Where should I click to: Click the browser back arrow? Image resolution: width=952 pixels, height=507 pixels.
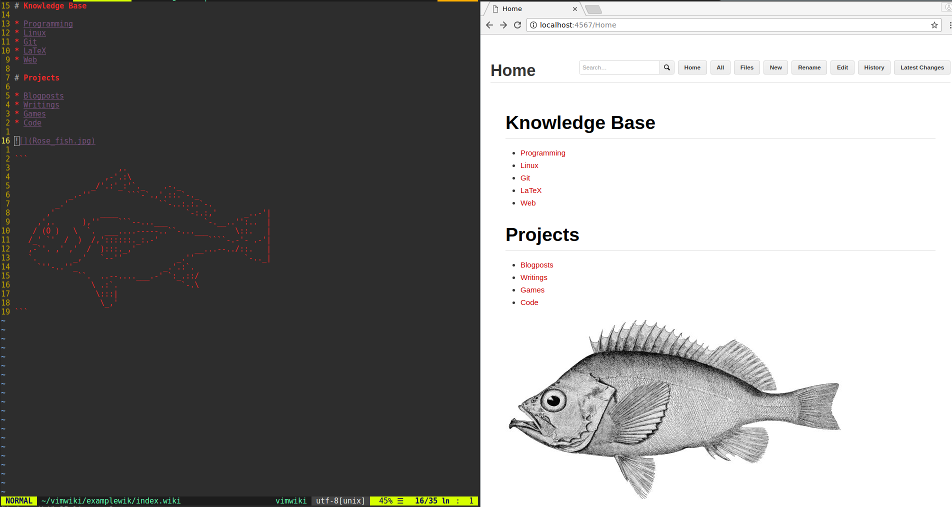click(489, 25)
